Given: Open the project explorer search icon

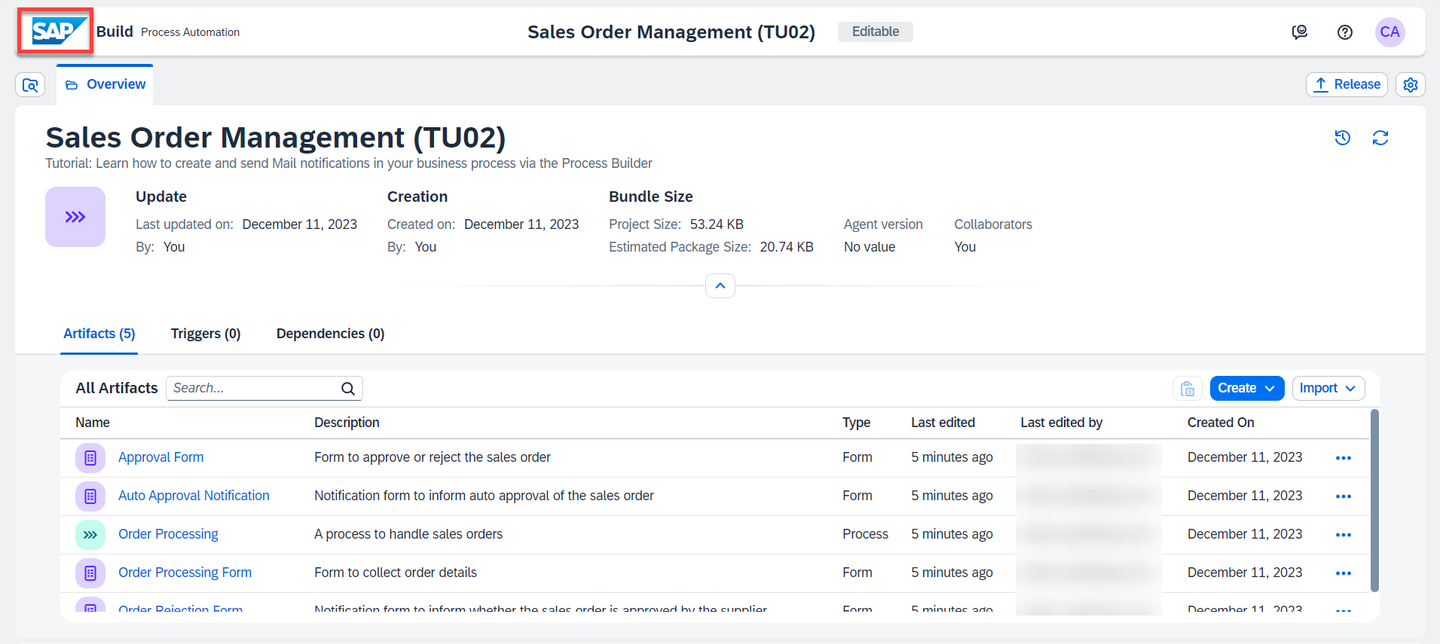Looking at the screenshot, I should (x=30, y=85).
